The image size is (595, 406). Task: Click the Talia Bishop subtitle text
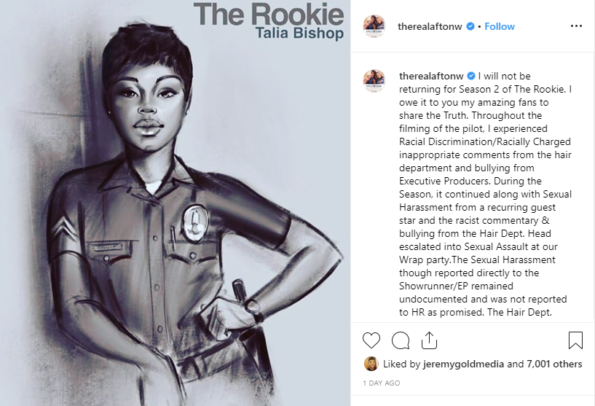pyautogui.click(x=299, y=33)
